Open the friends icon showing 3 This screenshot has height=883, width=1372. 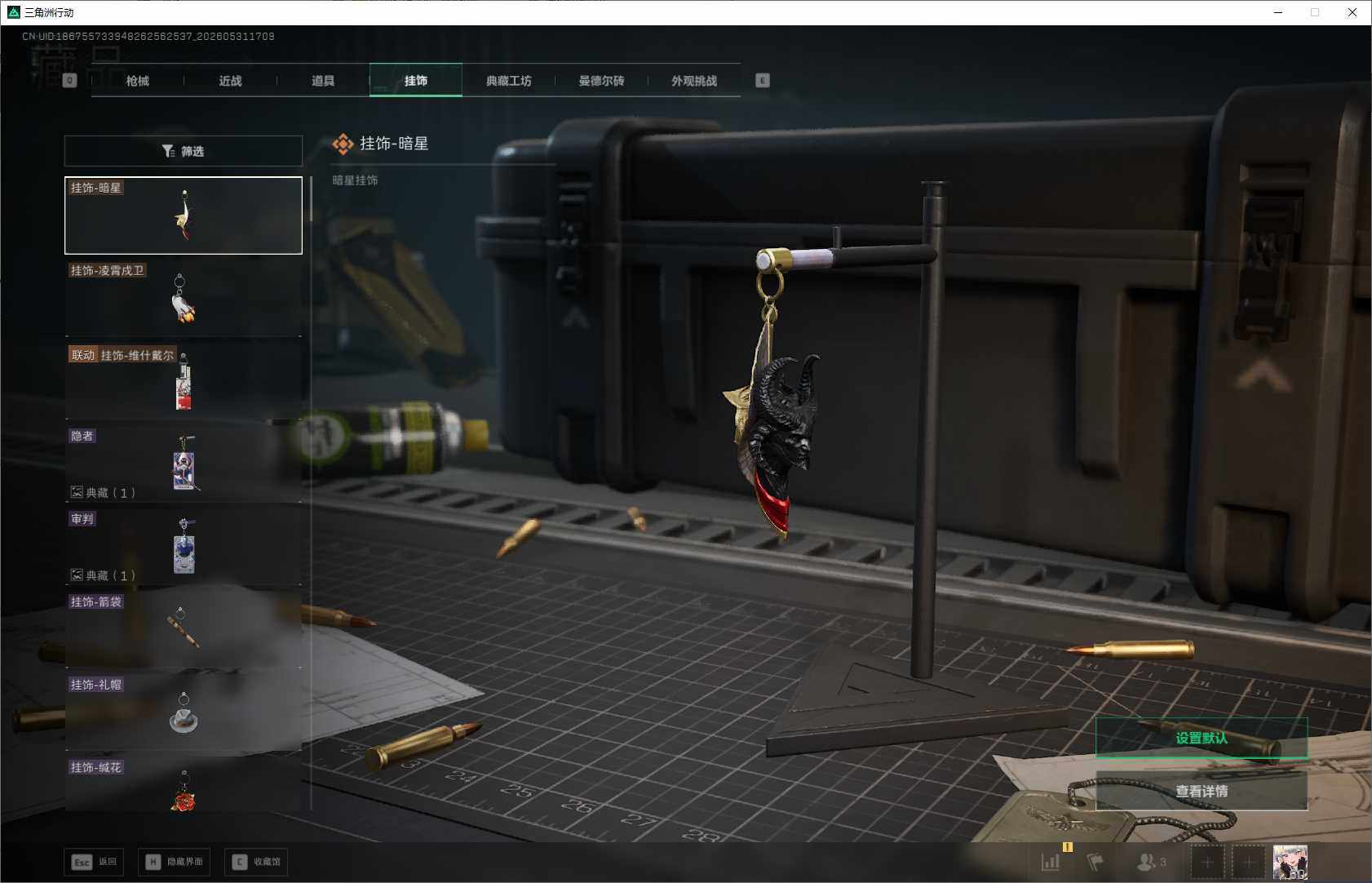pos(1152,861)
